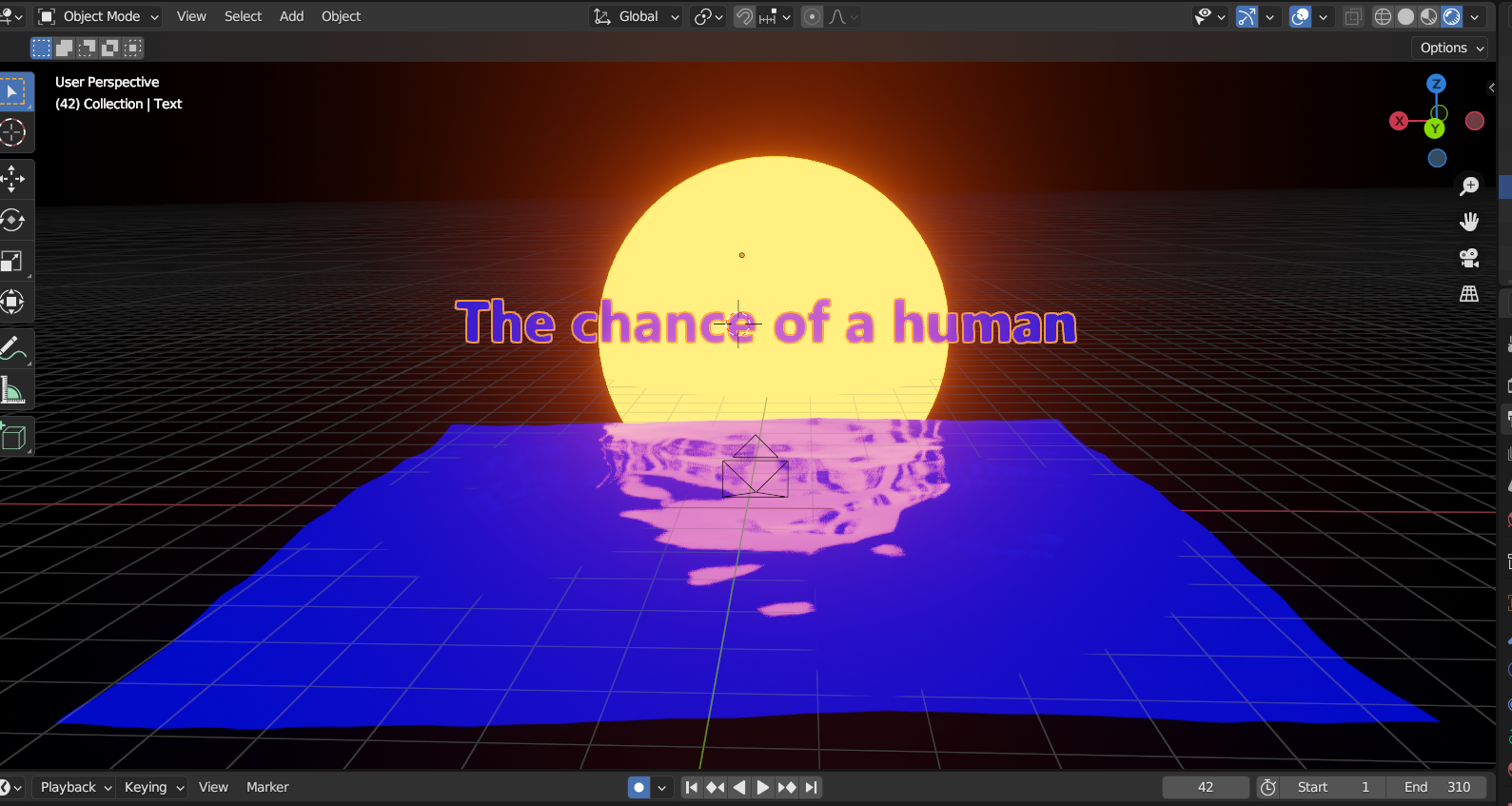Image resolution: width=1512 pixels, height=806 pixels.
Task: Open Global transform orientation dropdown
Action: pyautogui.click(x=636, y=16)
